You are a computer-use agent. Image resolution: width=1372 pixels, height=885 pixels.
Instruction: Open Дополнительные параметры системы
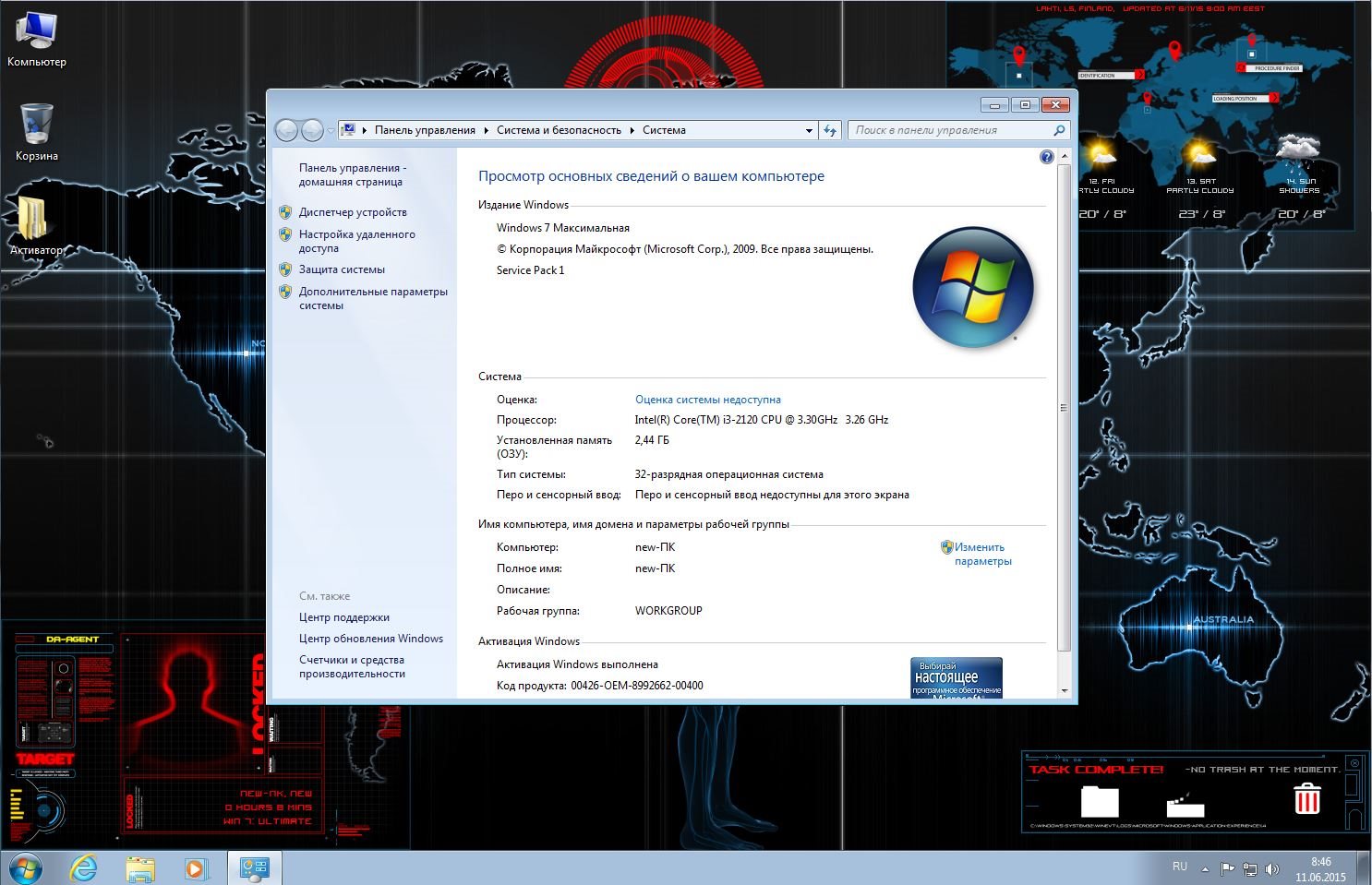[x=373, y=298]
